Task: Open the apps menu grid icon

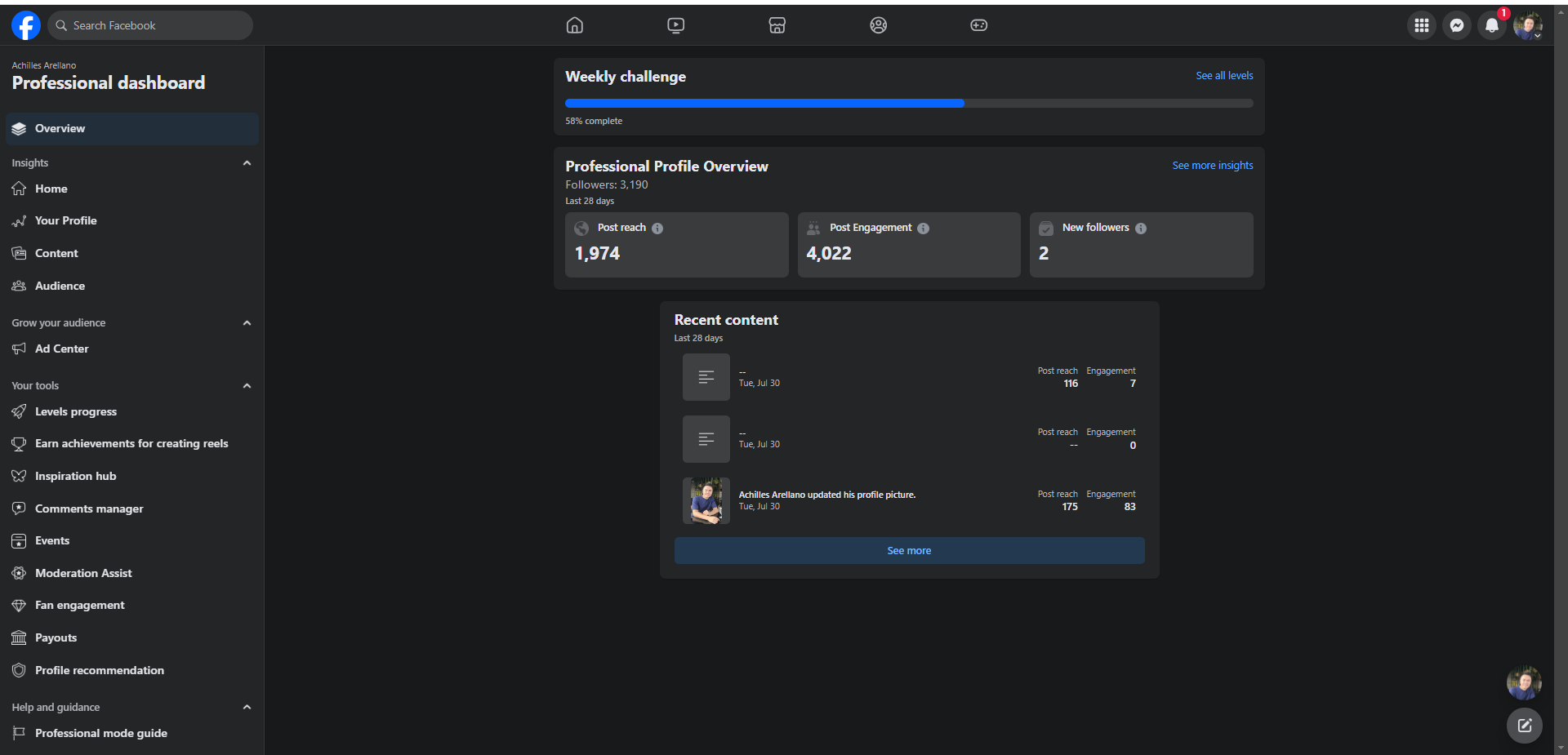Action: (1422, 25)
